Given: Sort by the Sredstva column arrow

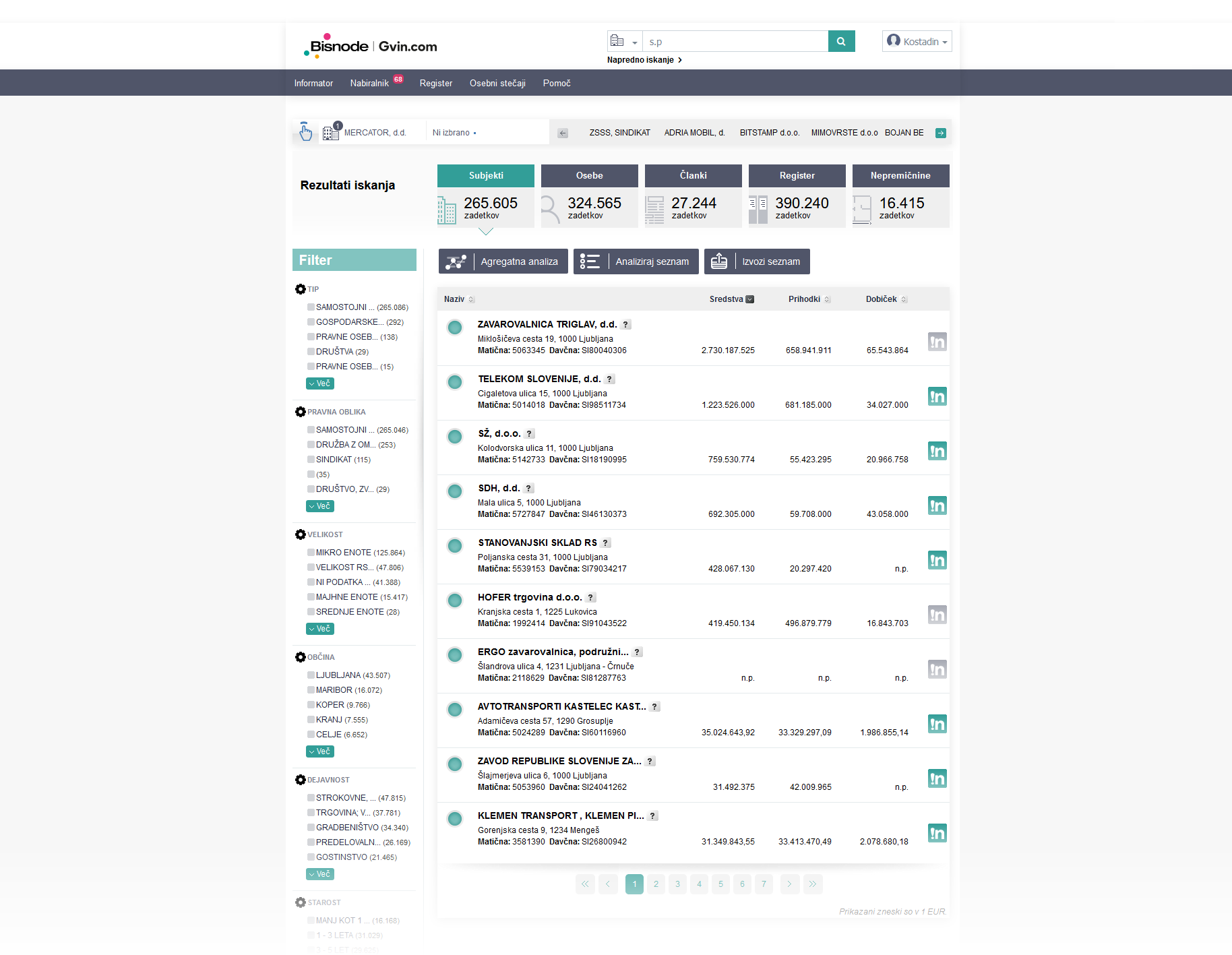Looking at the screenshot, I should pos(750,299).
